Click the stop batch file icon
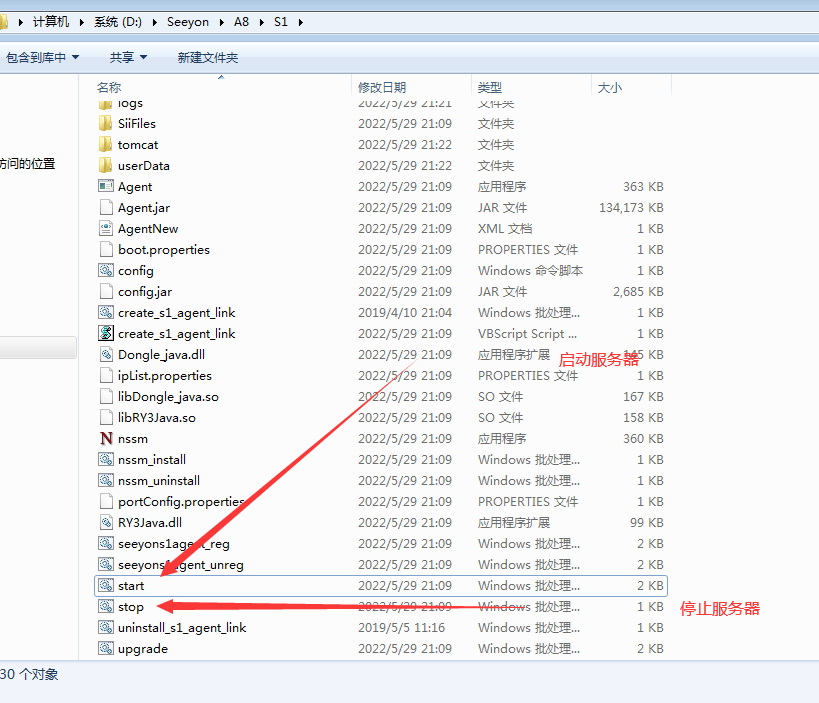The height and width of the screenshot is (703, 819). 106,606
